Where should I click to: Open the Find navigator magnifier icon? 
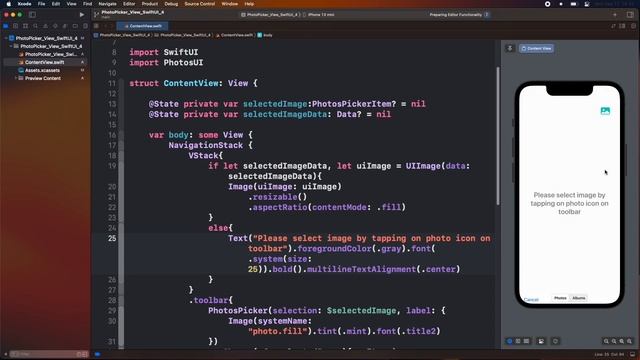coord(36,26)
